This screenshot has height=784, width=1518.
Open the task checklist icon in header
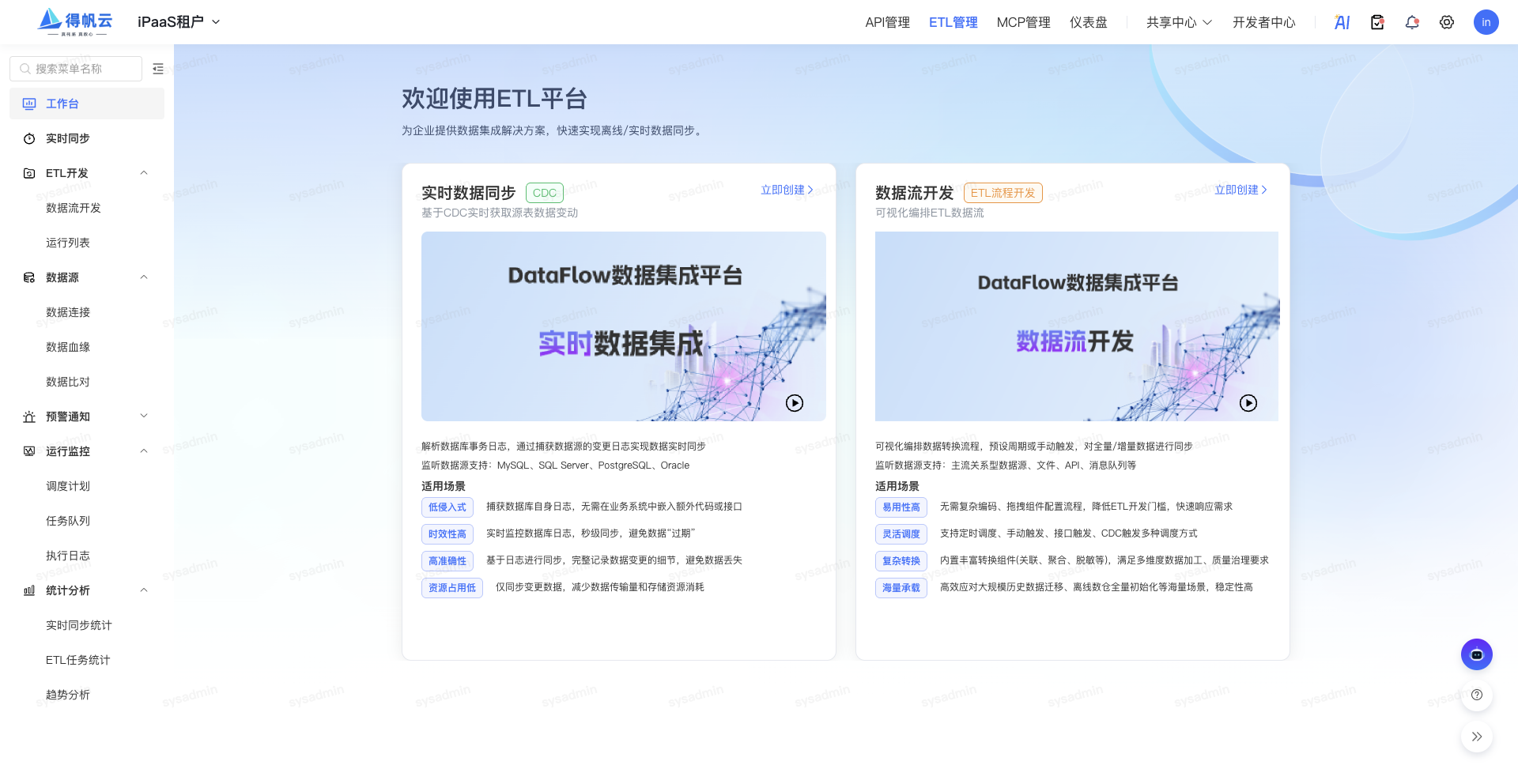tap(1377, 22)
